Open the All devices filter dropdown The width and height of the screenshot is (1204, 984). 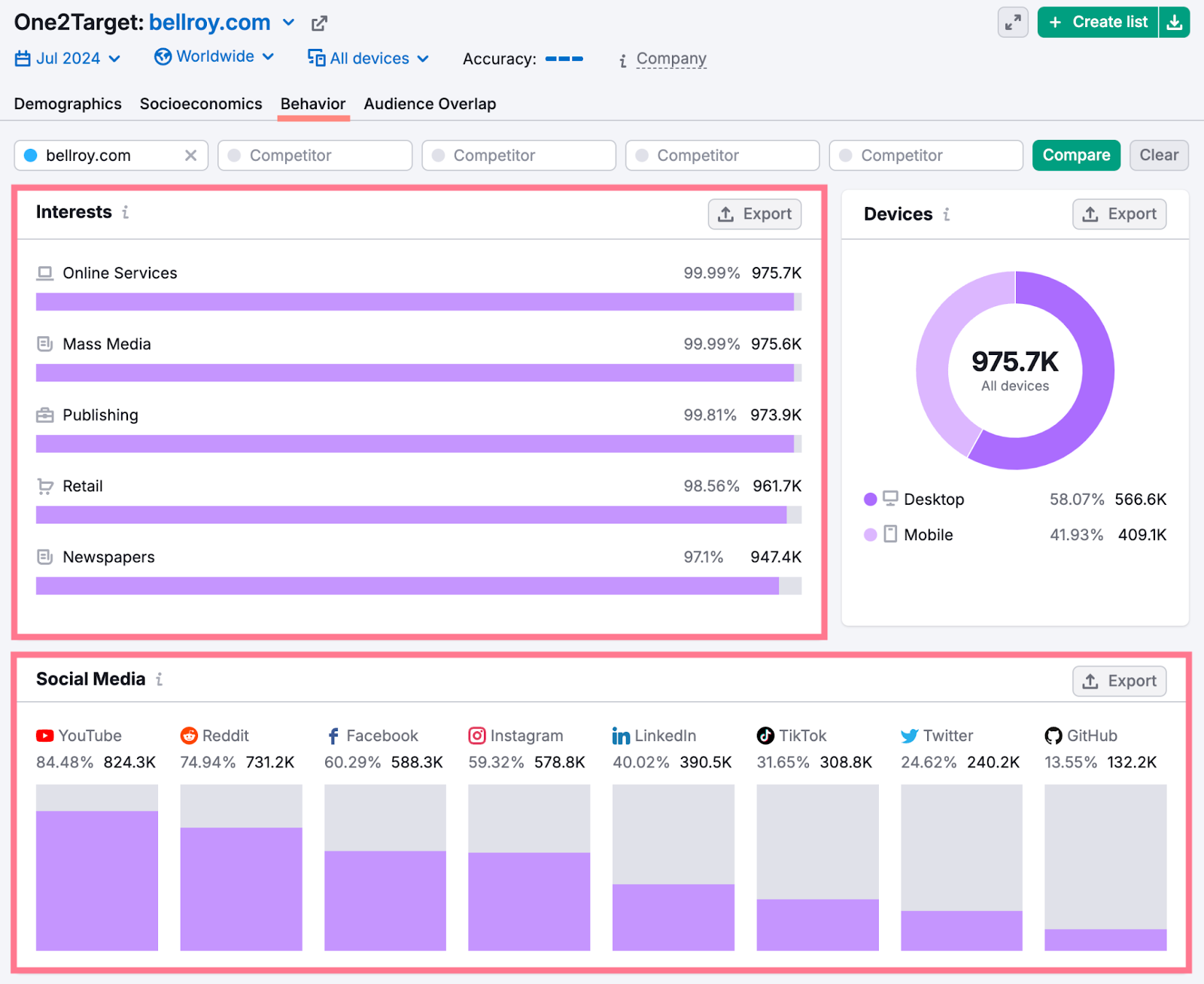click(369, 58)
